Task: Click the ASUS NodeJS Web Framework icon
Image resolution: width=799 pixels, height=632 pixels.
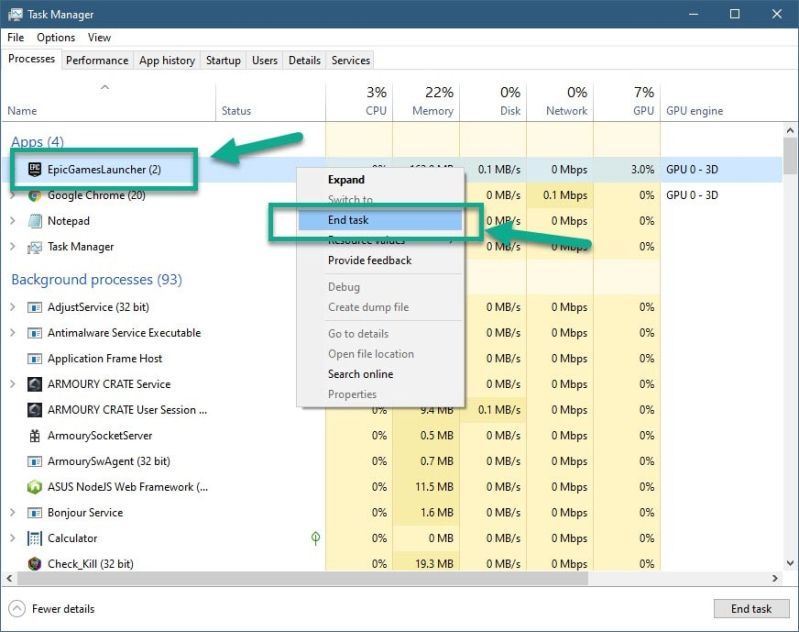Action: [x=34, y=487]
